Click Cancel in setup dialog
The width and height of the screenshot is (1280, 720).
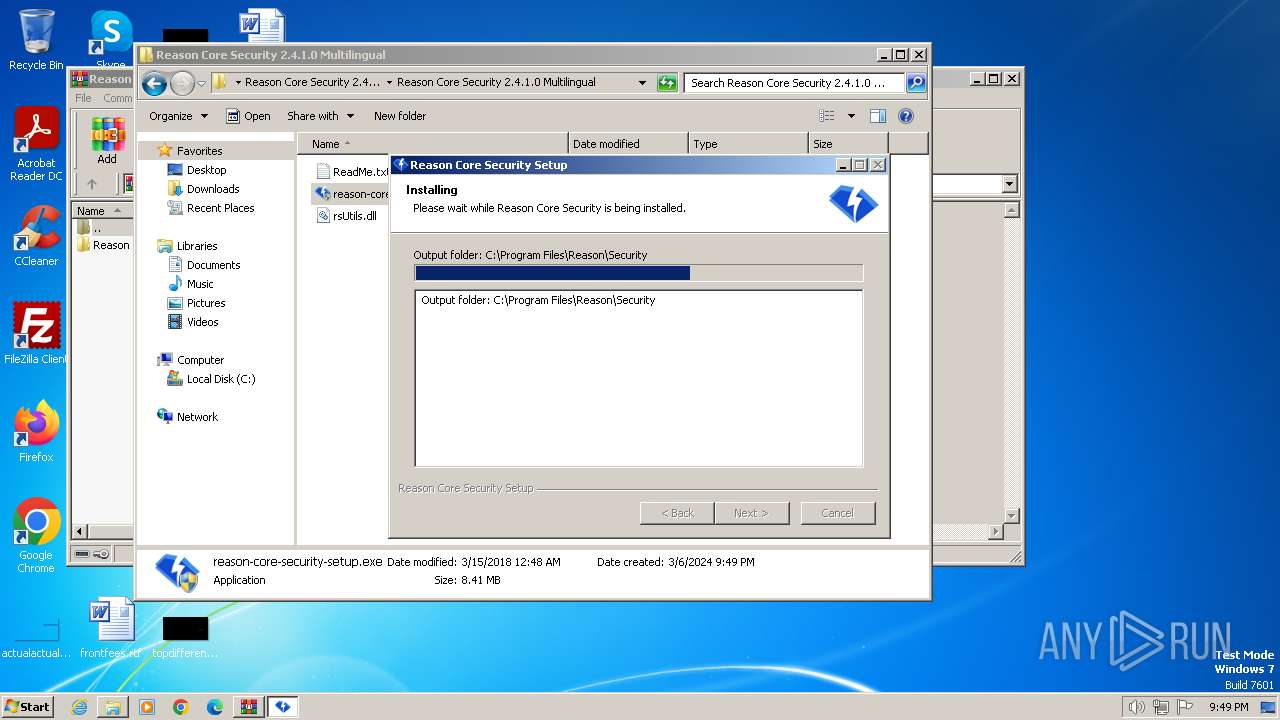tap(837, 513)
